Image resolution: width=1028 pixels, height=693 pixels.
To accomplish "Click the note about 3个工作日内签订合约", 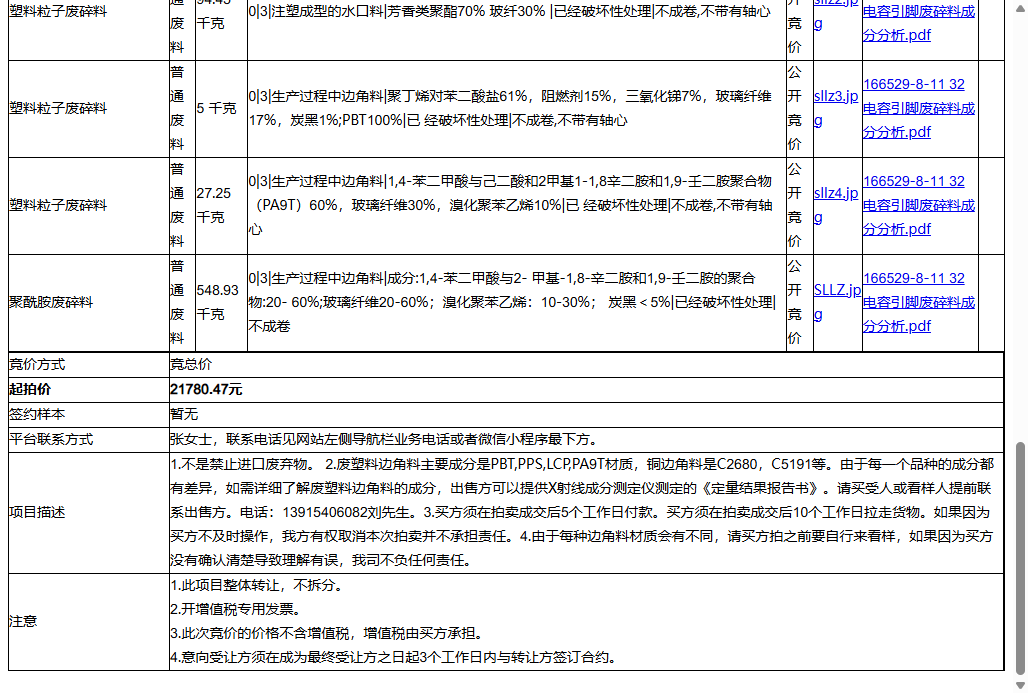I will (395, 657).
